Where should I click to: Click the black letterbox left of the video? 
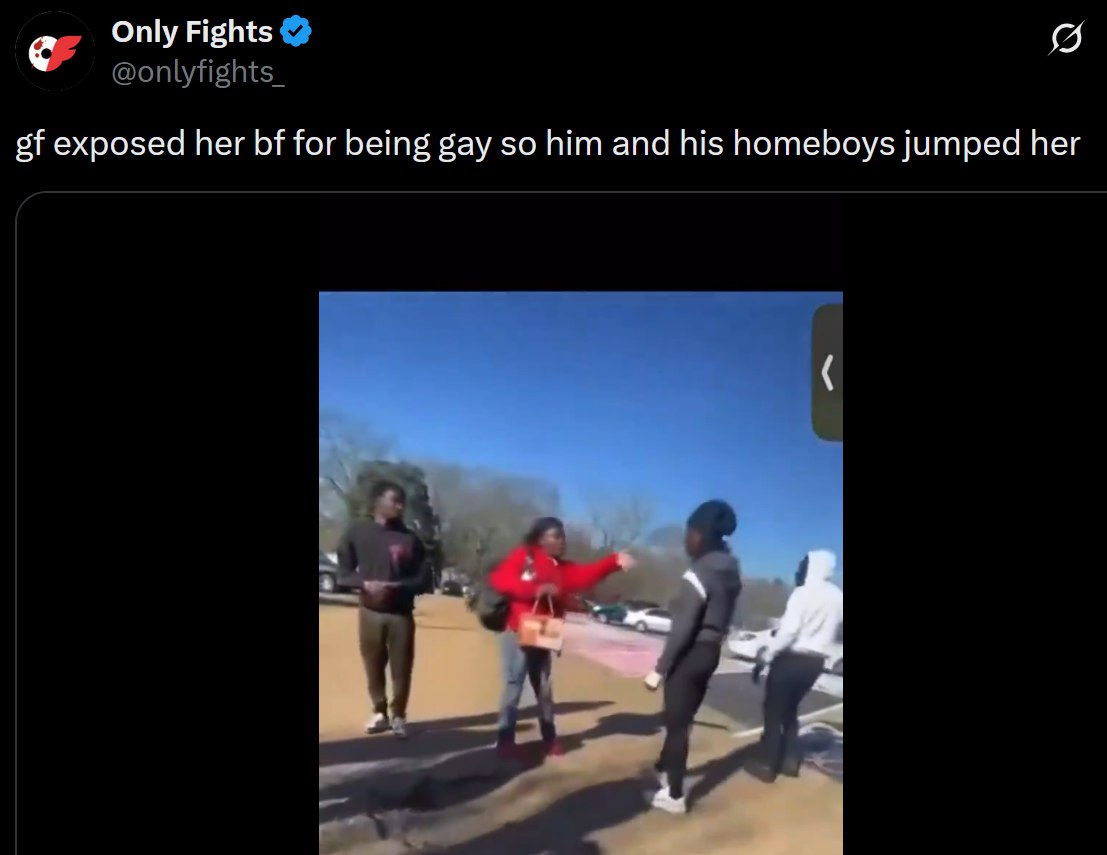click(x=168, y=524)
